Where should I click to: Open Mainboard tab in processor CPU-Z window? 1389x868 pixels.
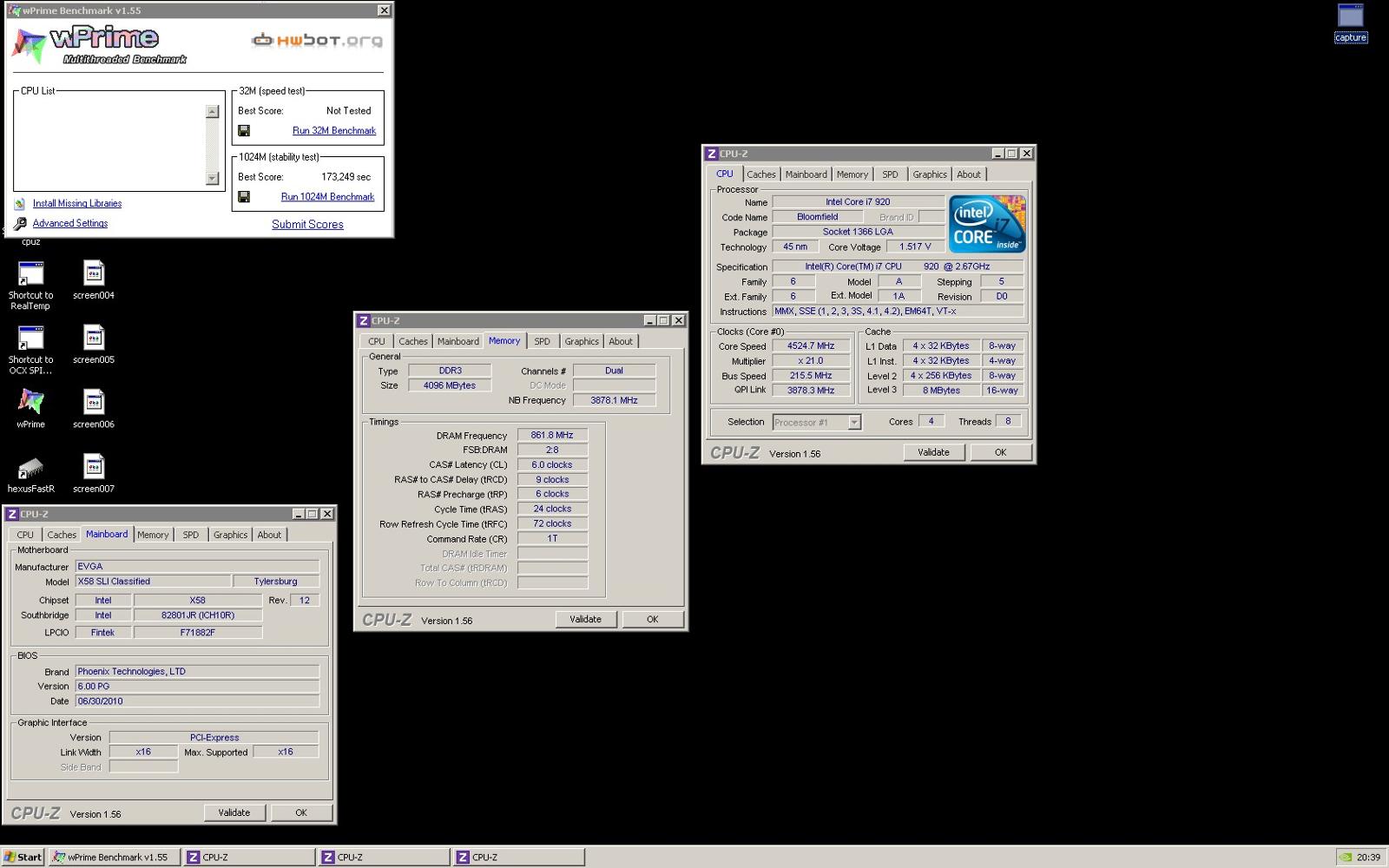(x=806, y=174)
